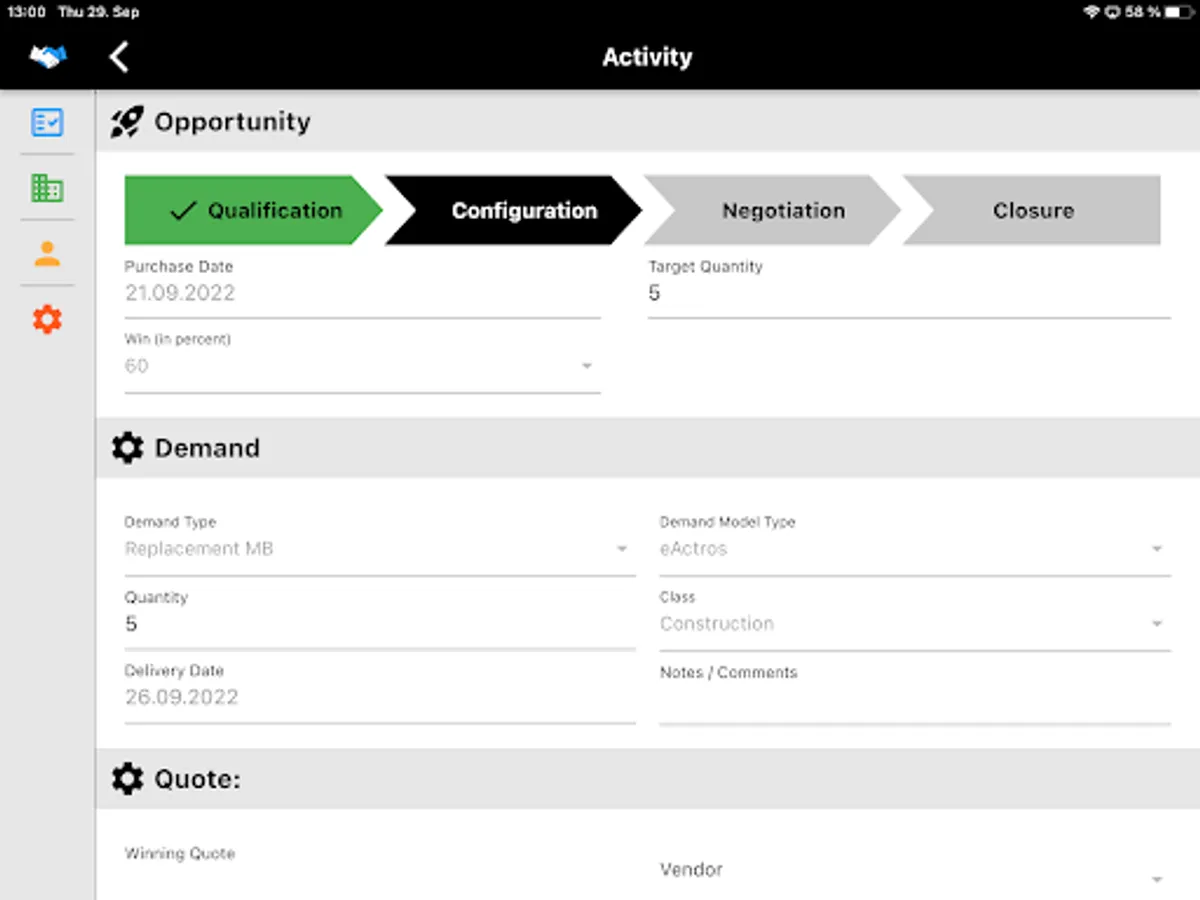Open the Demand Type dropdown
1200x900 pixels.
[x=621, y=549]
